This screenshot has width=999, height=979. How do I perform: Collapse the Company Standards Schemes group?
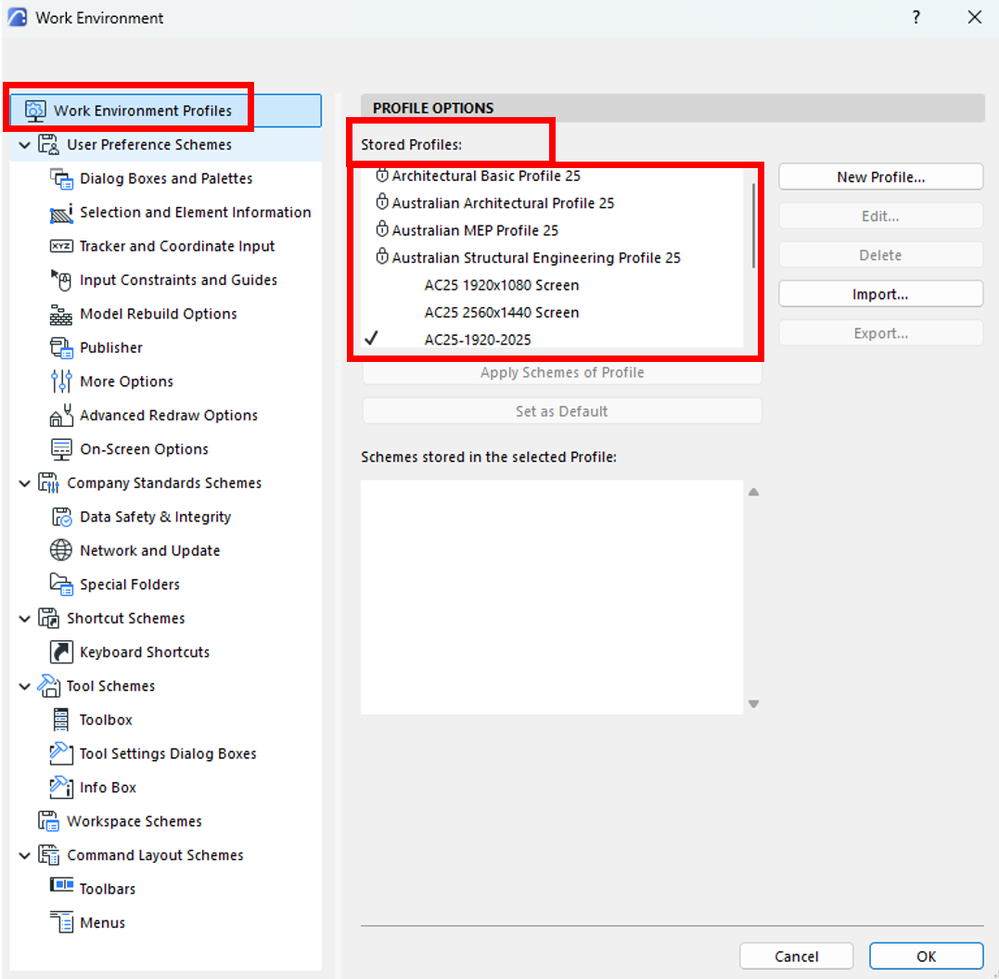(25, 483)
